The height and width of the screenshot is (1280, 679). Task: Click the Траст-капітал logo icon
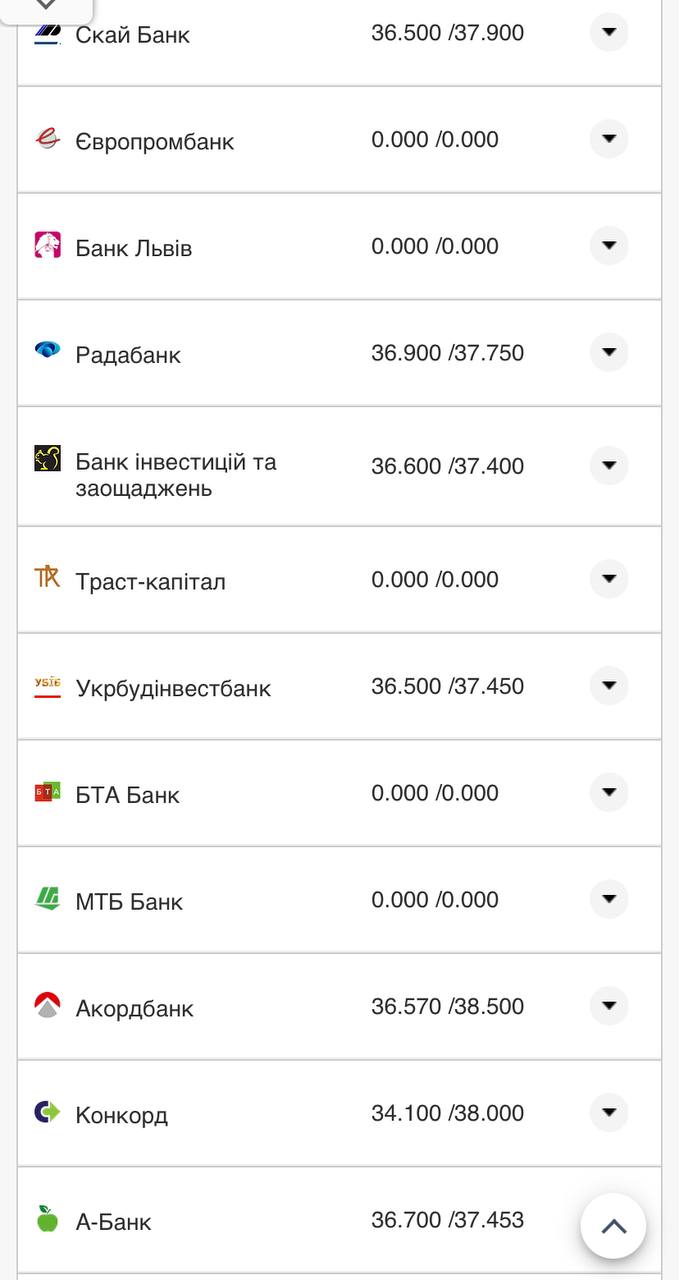[x=47, y=577]
